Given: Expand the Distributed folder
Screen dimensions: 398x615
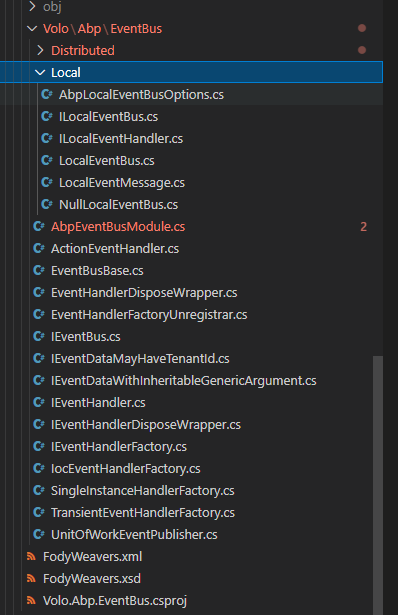Looking at the screenshot, I should [40, 50].
